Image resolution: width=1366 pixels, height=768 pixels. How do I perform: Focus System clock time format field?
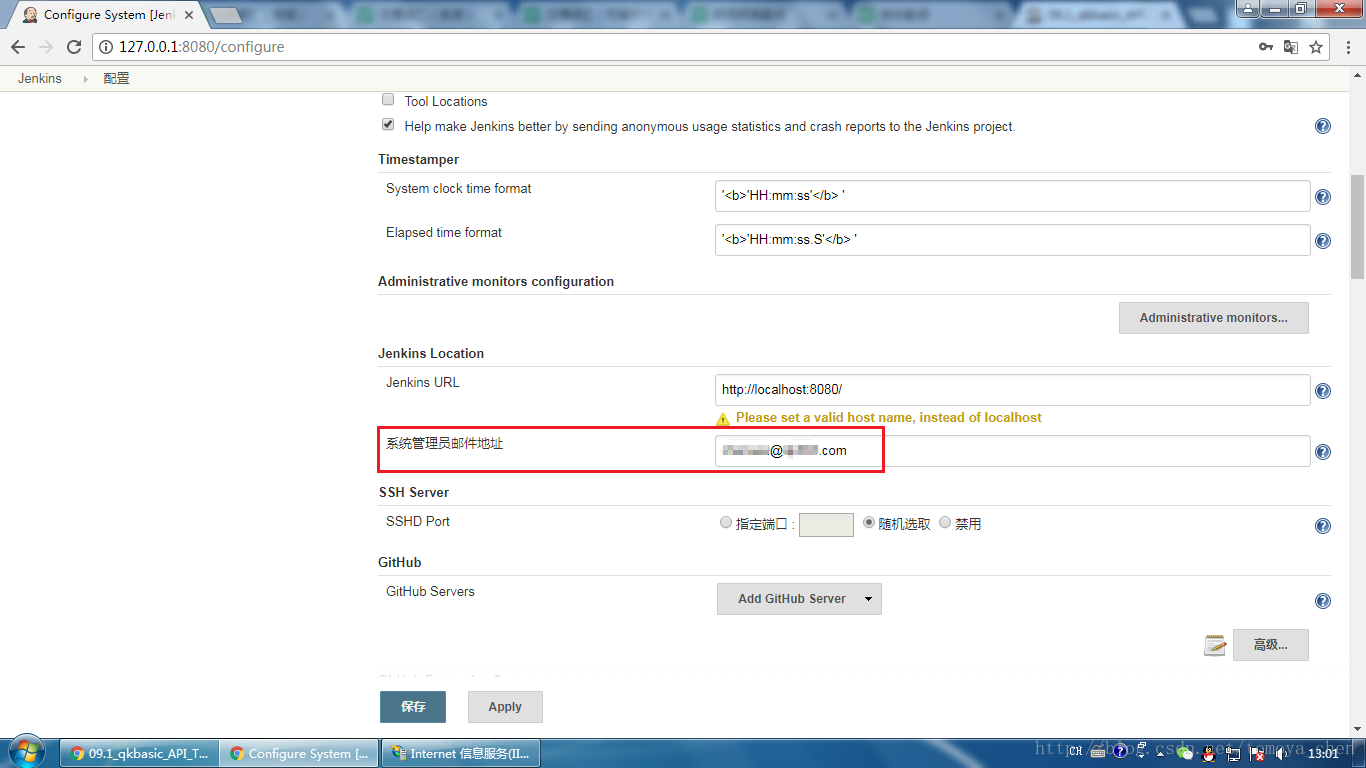point(1012,196)
